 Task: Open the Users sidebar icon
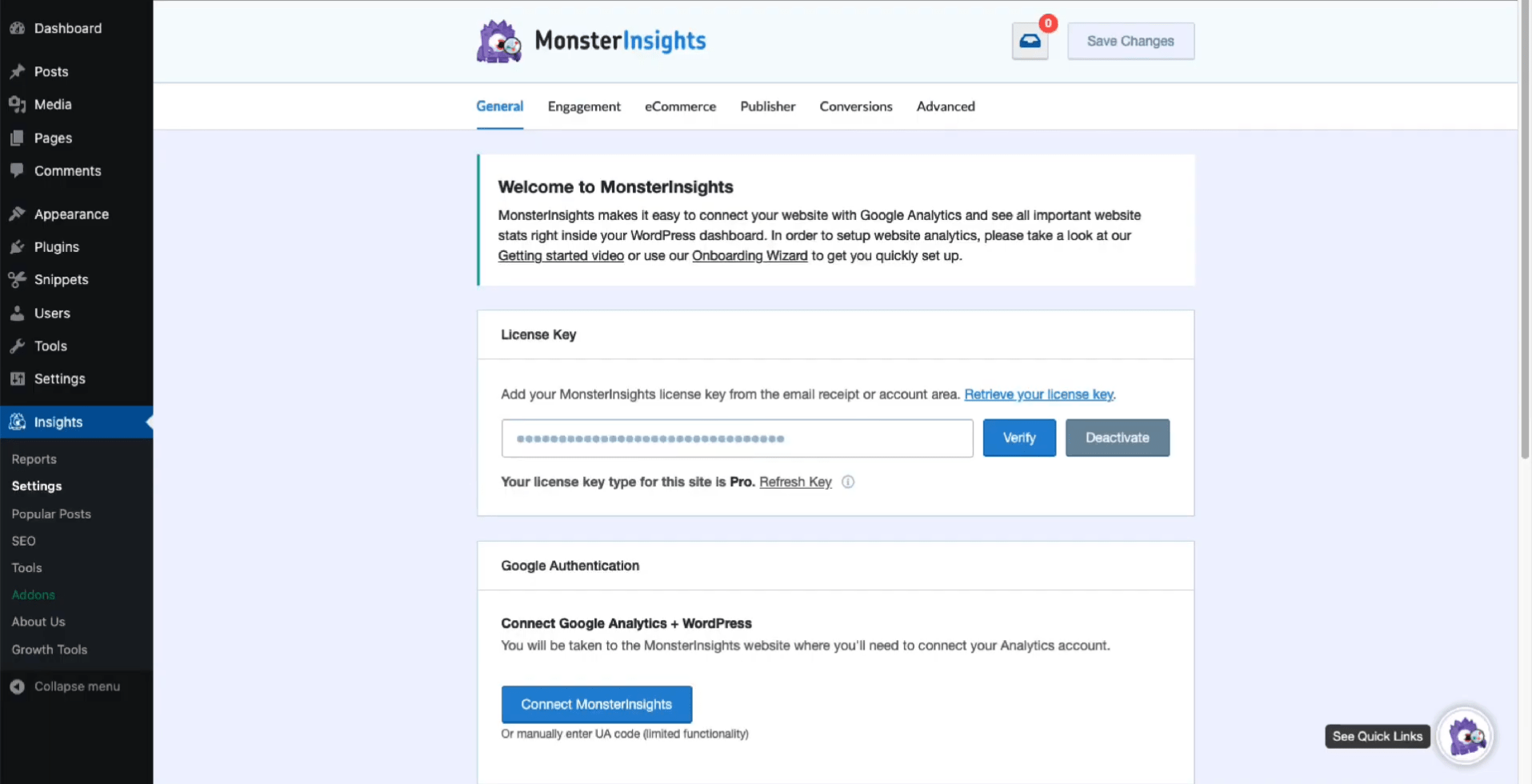point(17,313)
